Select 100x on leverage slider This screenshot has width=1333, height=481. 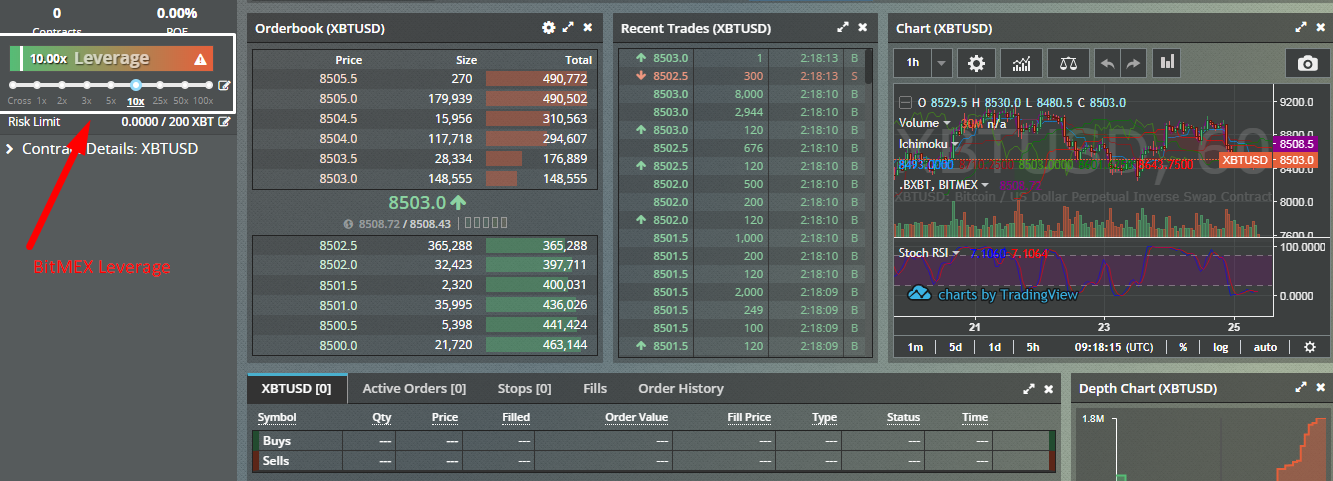203,100
